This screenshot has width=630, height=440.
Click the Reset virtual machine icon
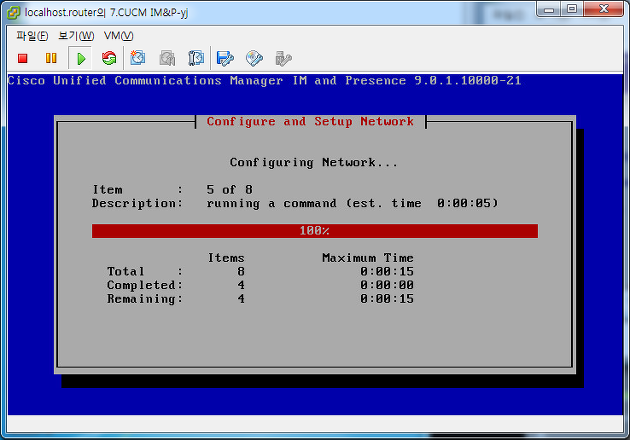coord(109,58)
